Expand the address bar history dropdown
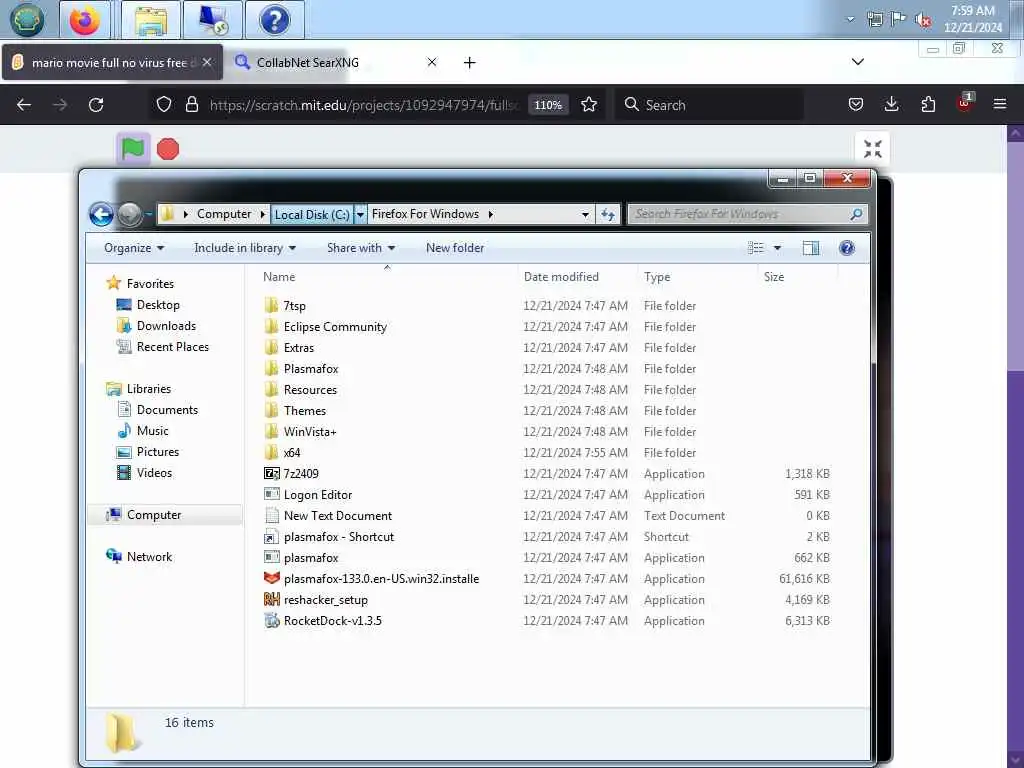This screenshot has width=1024, height=768. pyautogui.click(x=585, y=214)
